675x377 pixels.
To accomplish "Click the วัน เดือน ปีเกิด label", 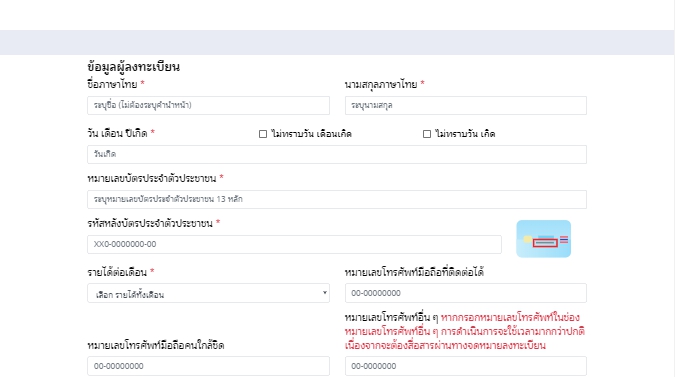I will [x=118, y=133].
